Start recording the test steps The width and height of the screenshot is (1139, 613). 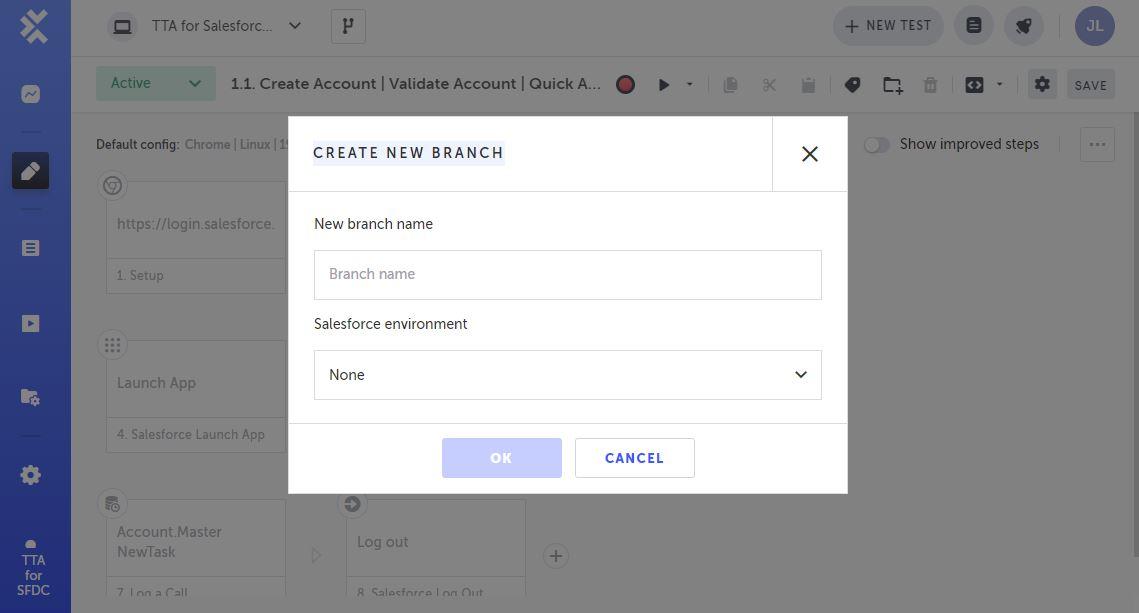point(625,84)
